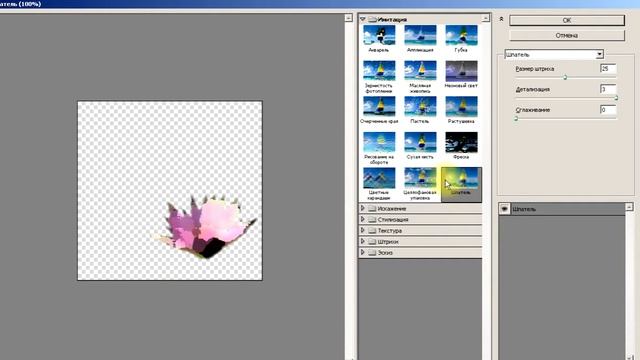Expand the Штрихи filter folder
This screenshot has height=360, width=640.
[362, 241]
